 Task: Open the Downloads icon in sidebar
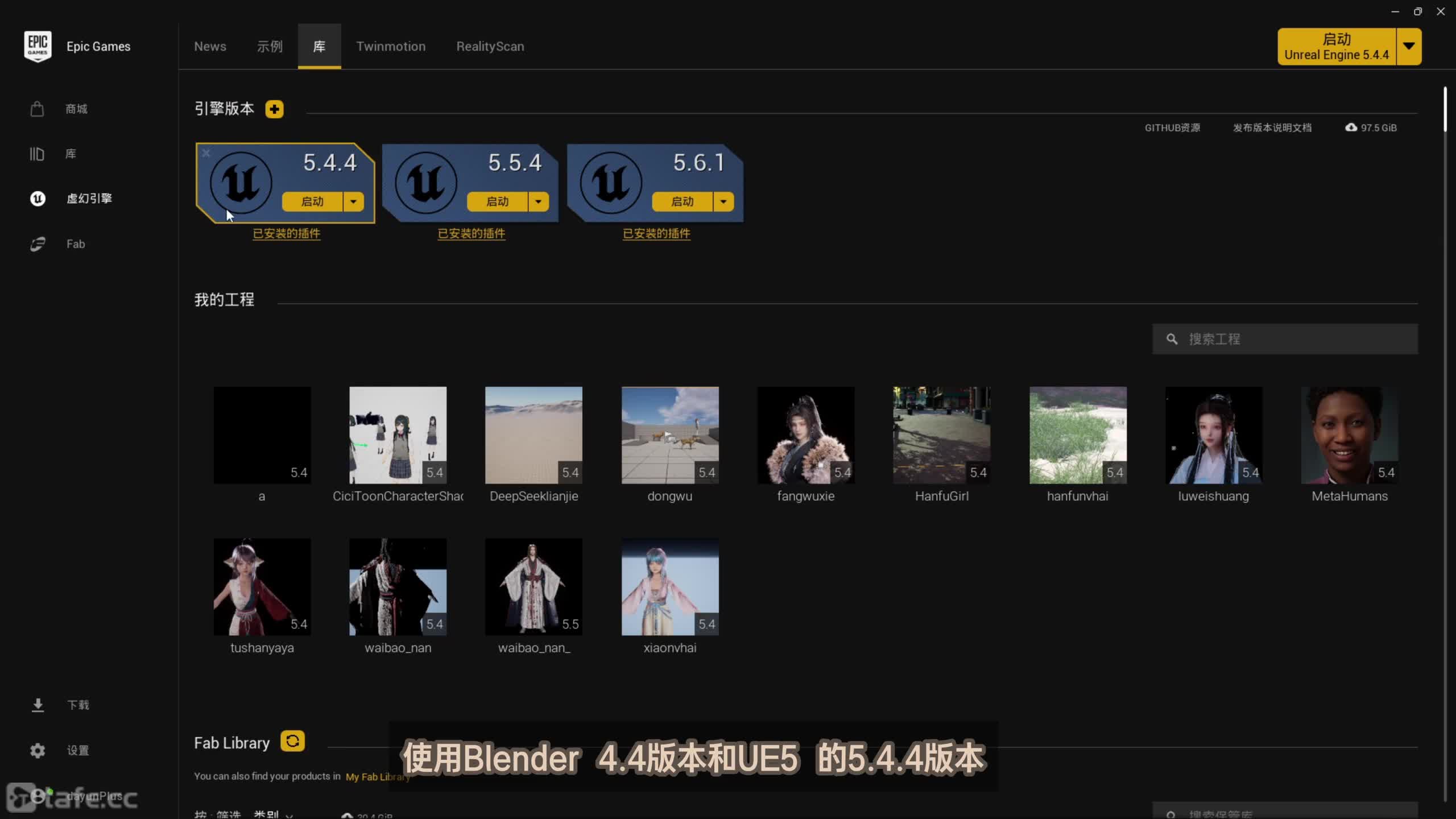[x=38, y=705]
